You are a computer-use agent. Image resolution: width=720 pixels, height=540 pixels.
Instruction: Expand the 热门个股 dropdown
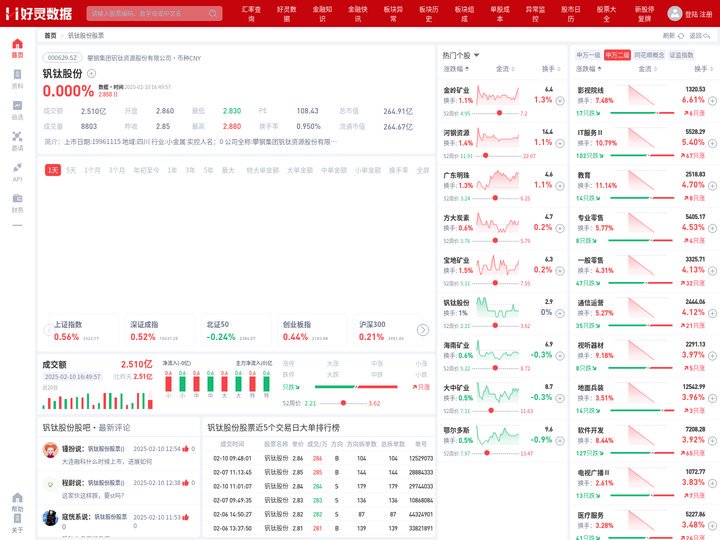pyautogui.click(x=461, y=56)
